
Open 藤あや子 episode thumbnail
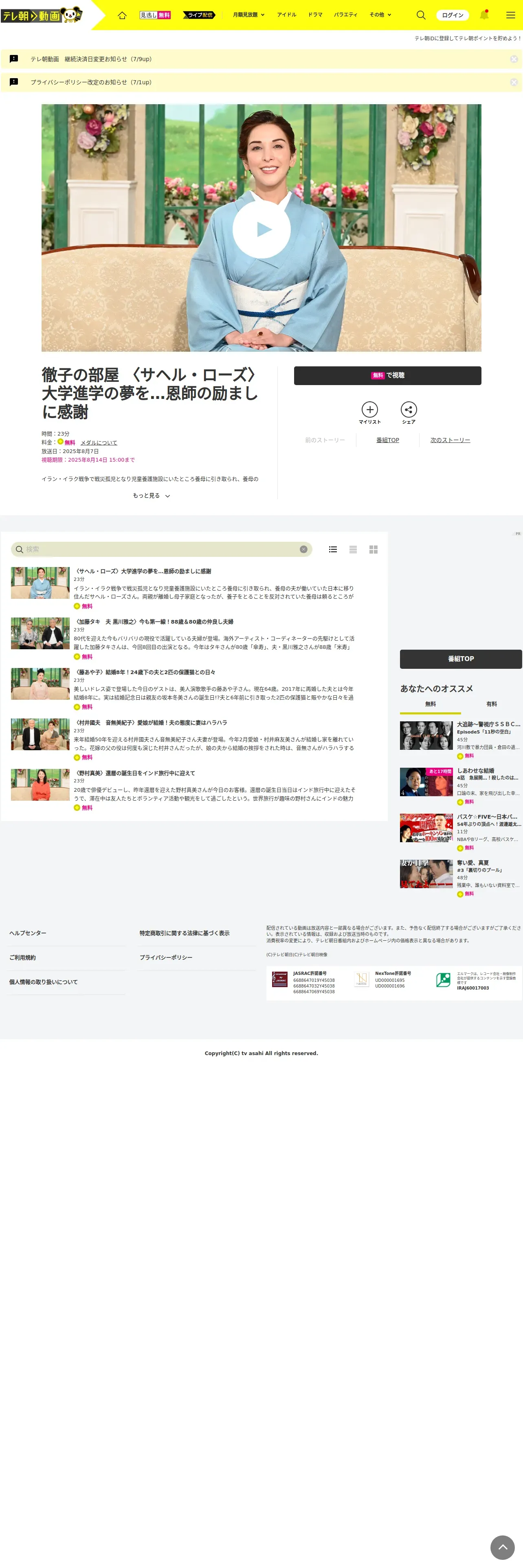pos(40,683)
